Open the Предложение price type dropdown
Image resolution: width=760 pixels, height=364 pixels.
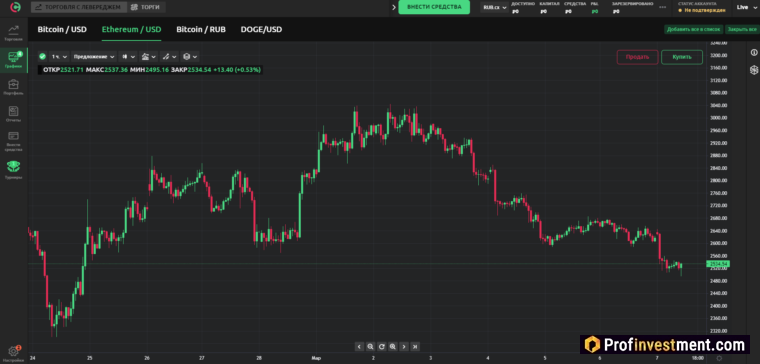point(94,56)
